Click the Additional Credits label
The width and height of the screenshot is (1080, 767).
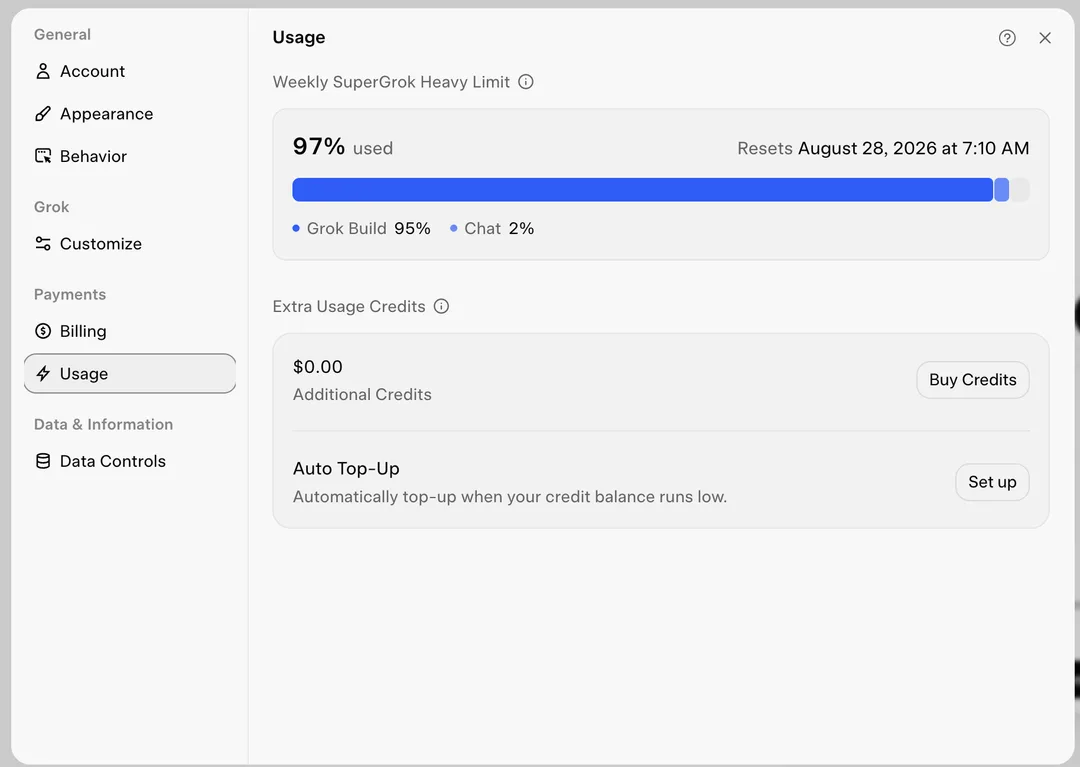pos(362,395)
